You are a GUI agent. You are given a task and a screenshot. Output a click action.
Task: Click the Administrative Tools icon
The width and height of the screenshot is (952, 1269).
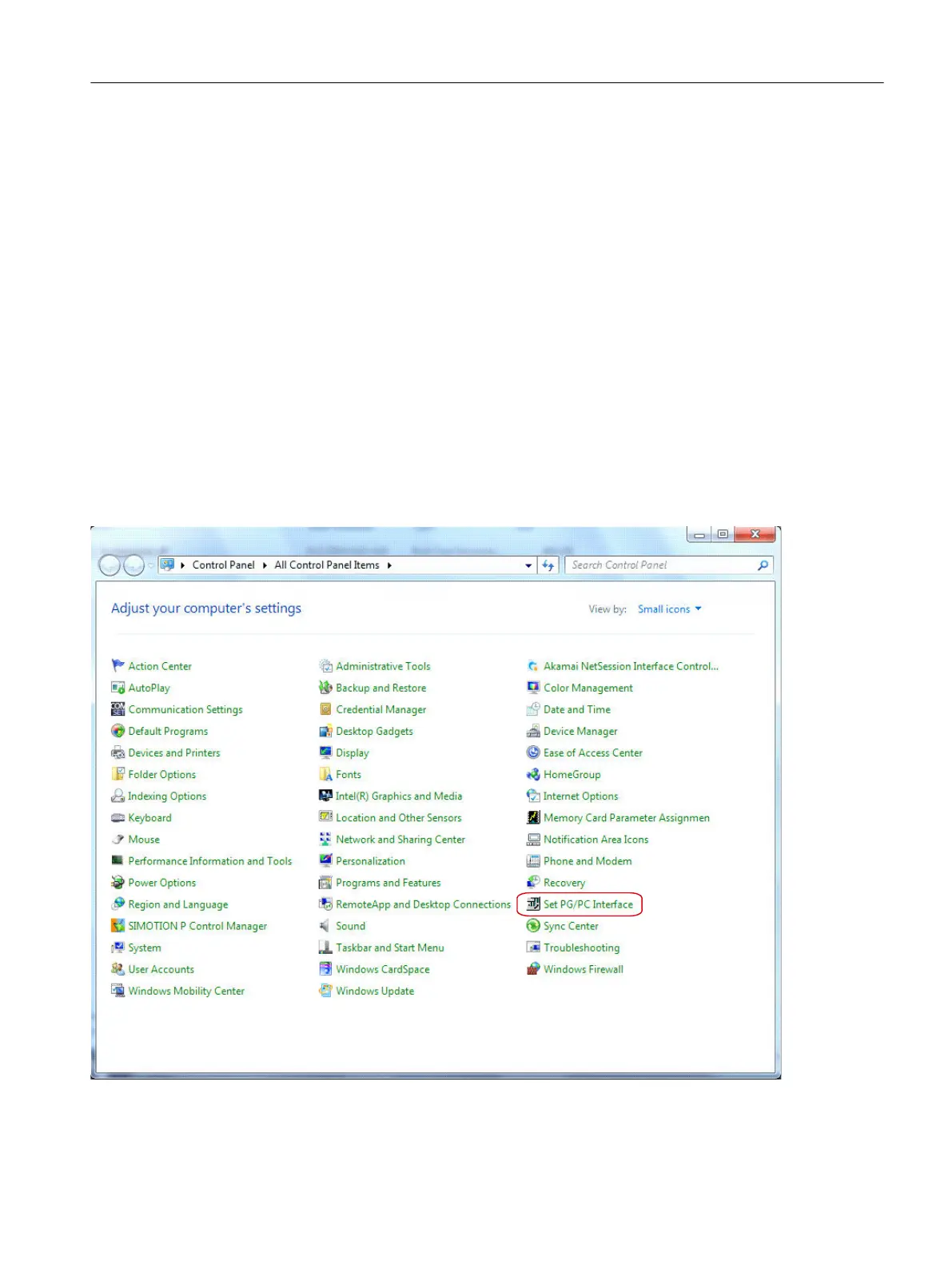click(x=325, y=665)
